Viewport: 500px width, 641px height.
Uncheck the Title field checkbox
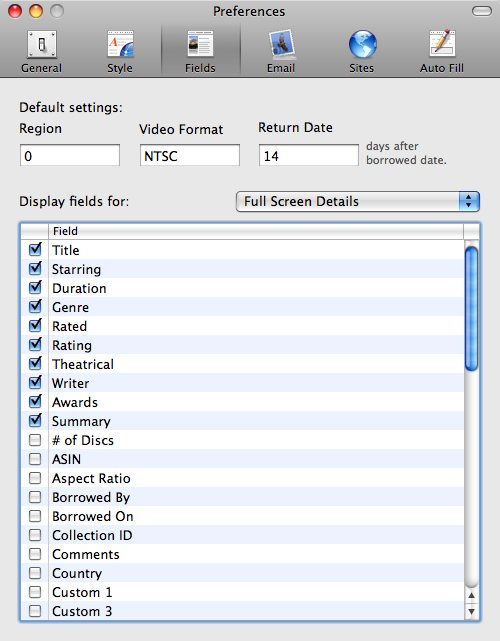35,249
